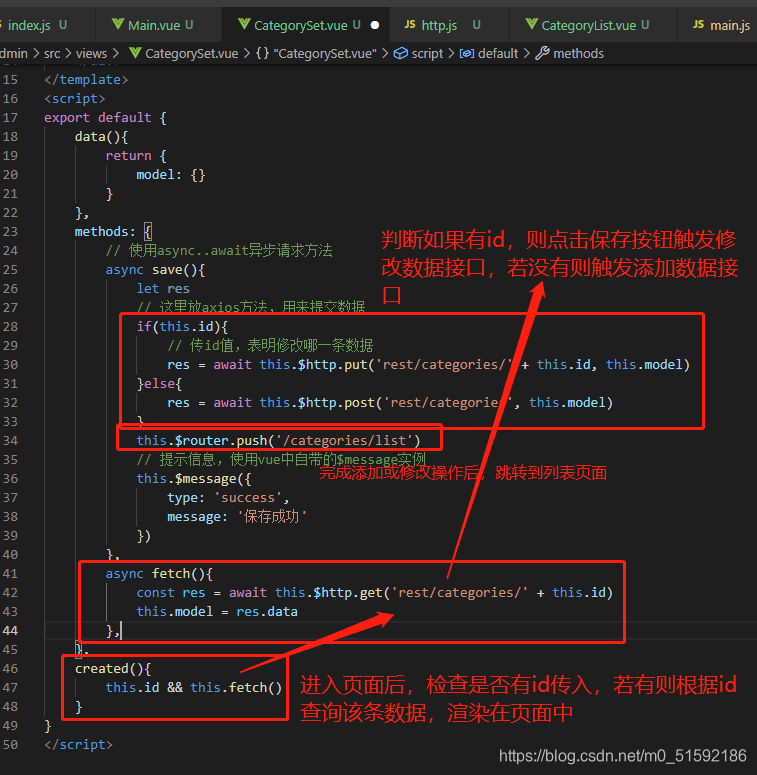Click the variable icon beside default breadcrumb
Screen dimensions: 757x775
tap(467, 53)
